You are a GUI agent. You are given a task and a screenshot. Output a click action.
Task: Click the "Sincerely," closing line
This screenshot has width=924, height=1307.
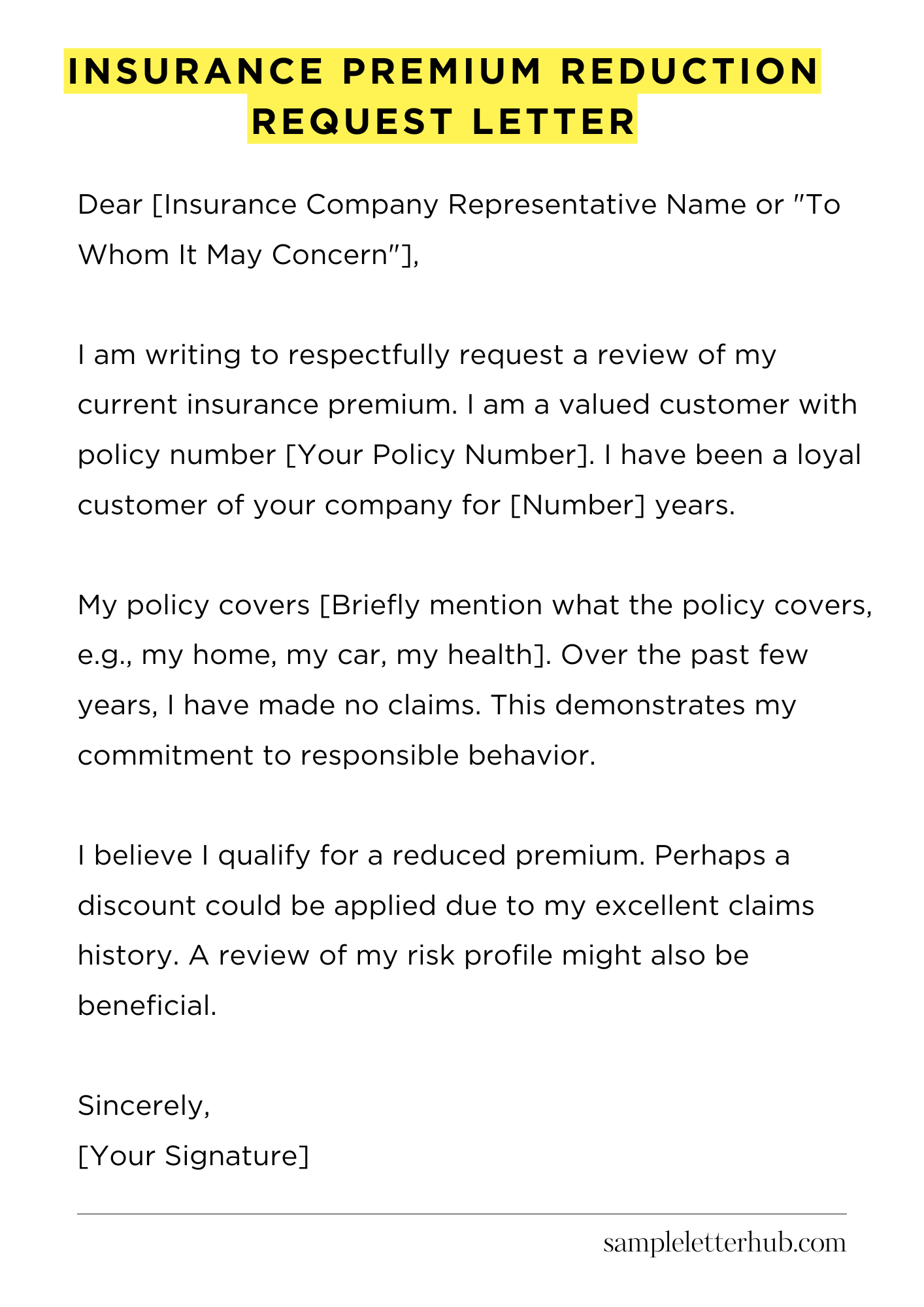pos(144,1105)
